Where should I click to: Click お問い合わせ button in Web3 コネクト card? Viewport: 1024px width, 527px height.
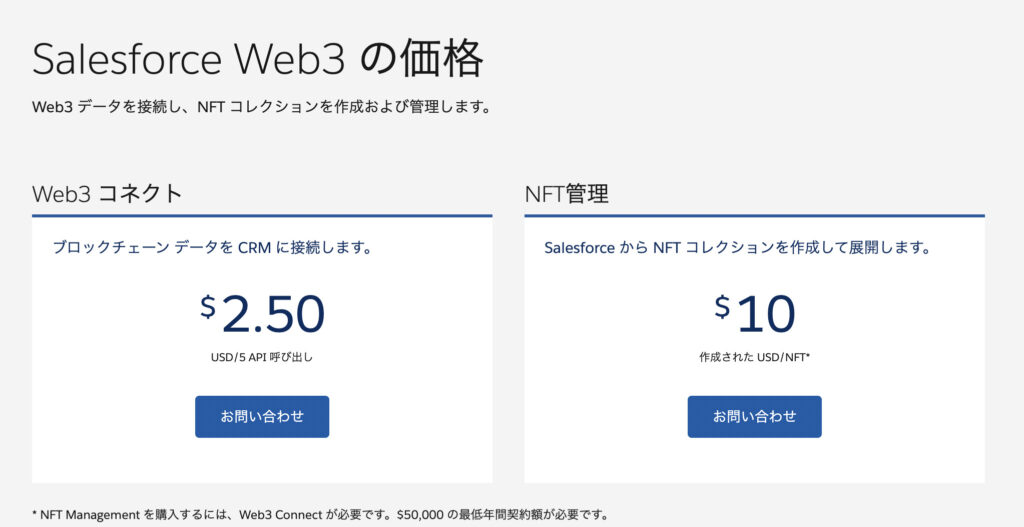click(x=262, y=416)
